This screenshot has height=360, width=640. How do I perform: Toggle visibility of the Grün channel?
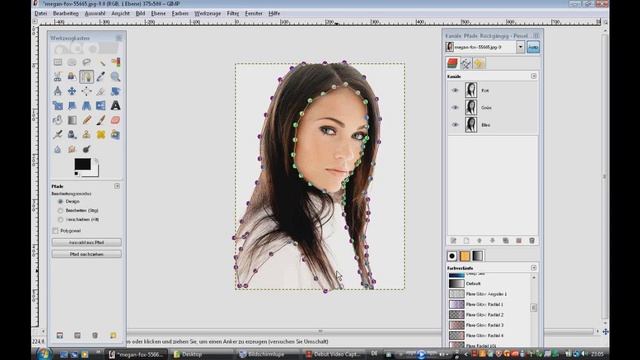tap(455, 107)
